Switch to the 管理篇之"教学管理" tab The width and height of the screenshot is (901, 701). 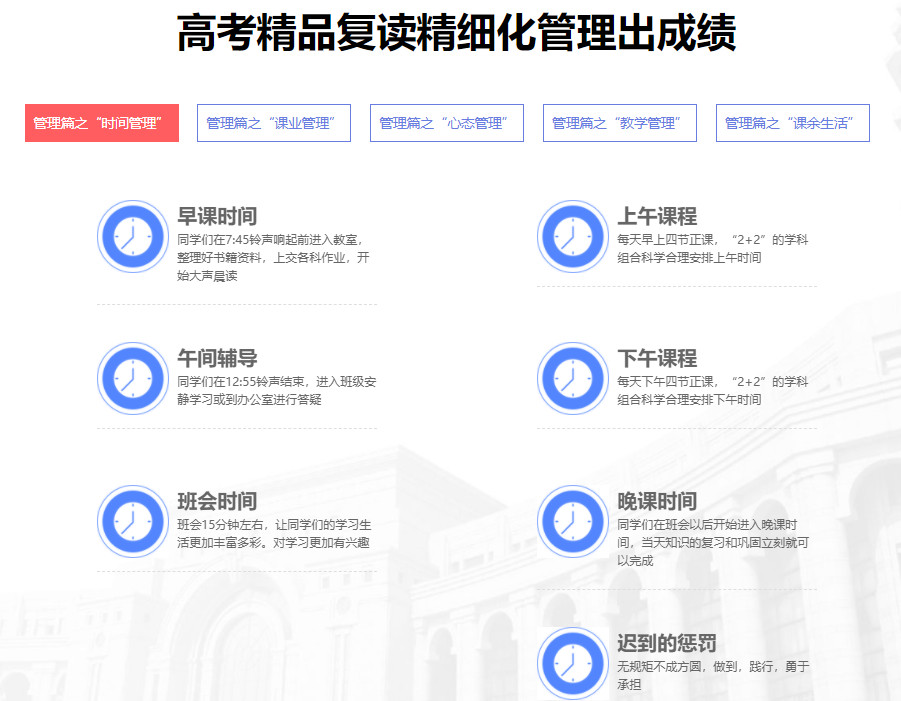620,123
